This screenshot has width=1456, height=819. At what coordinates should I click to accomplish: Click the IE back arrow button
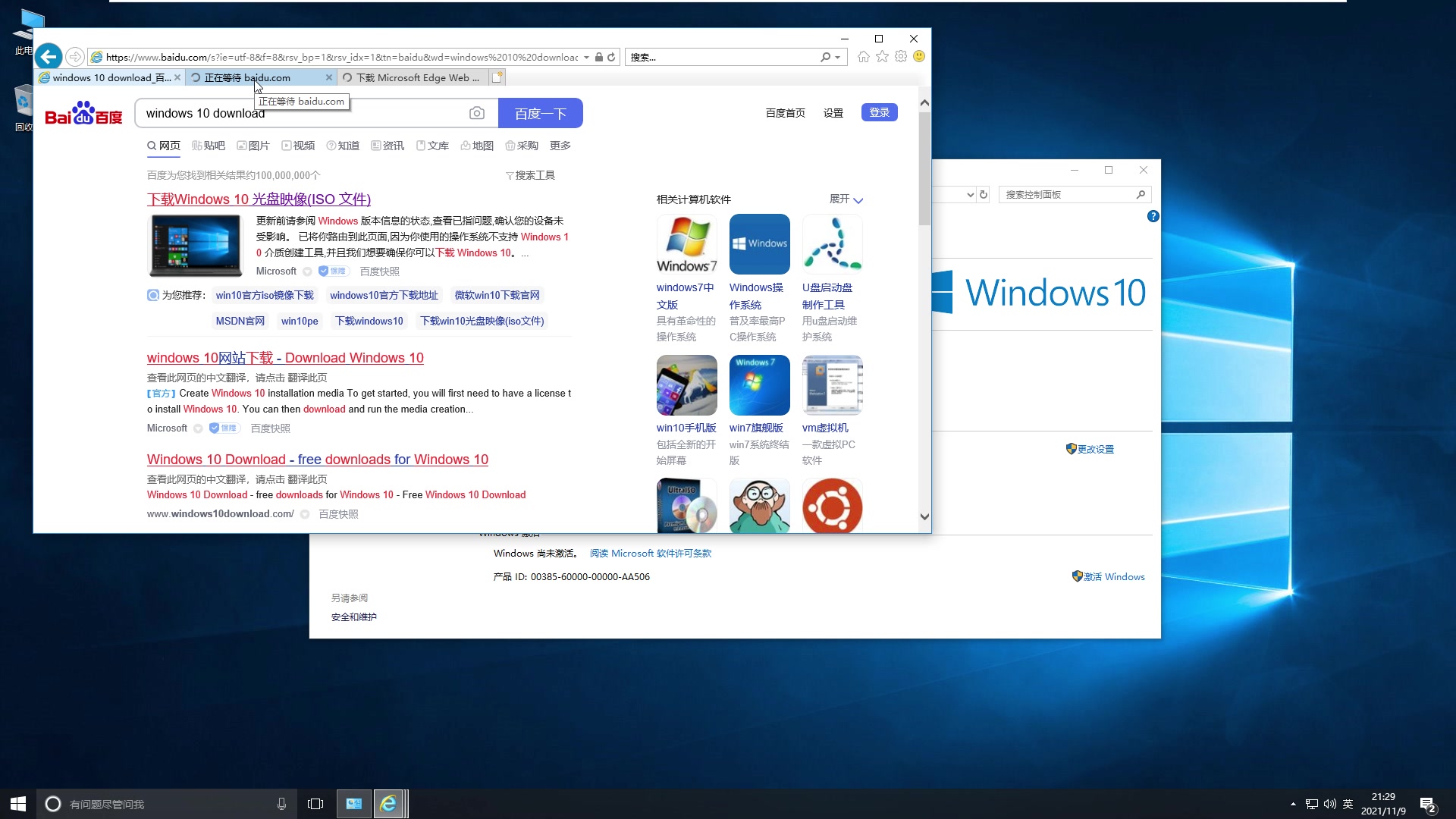pyautogui.click(x=49, y=56)
